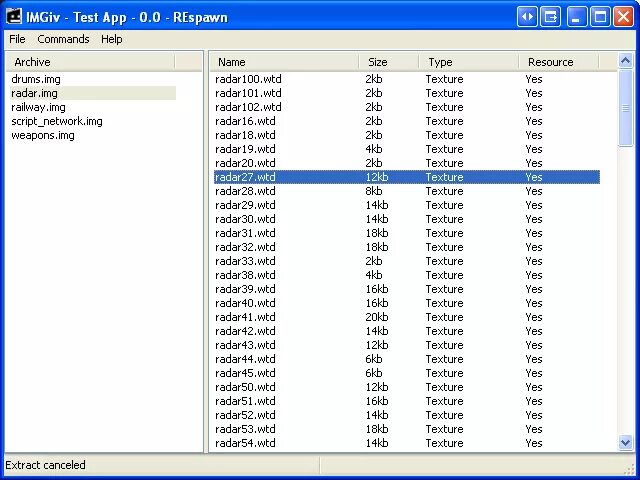Select radar.img archive
Screen dimensions: 640x480
(93, 93)
